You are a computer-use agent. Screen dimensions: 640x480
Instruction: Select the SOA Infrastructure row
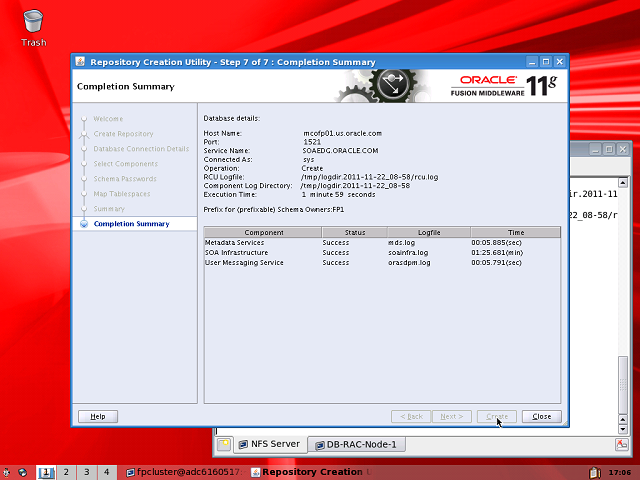pos(382,253)
